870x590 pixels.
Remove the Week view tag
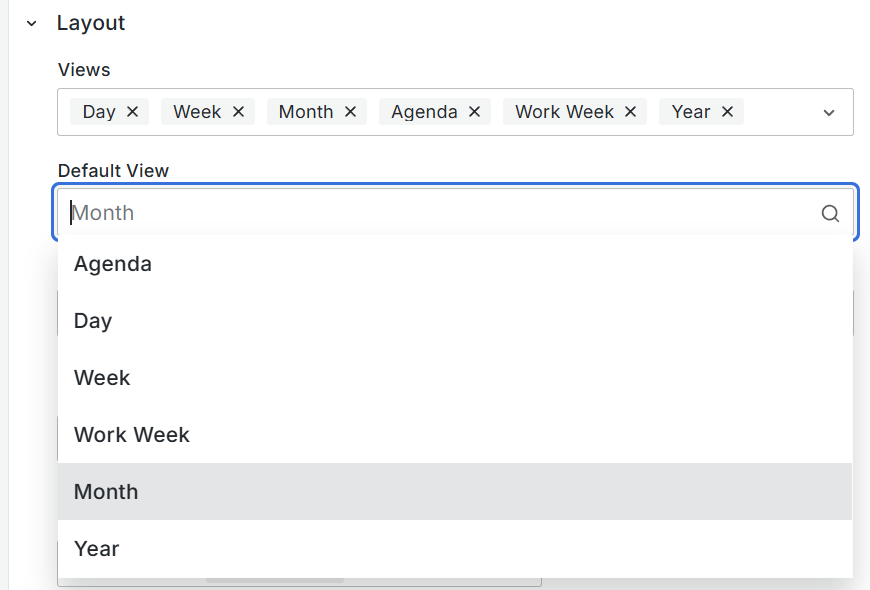click(x=238, y=112)
